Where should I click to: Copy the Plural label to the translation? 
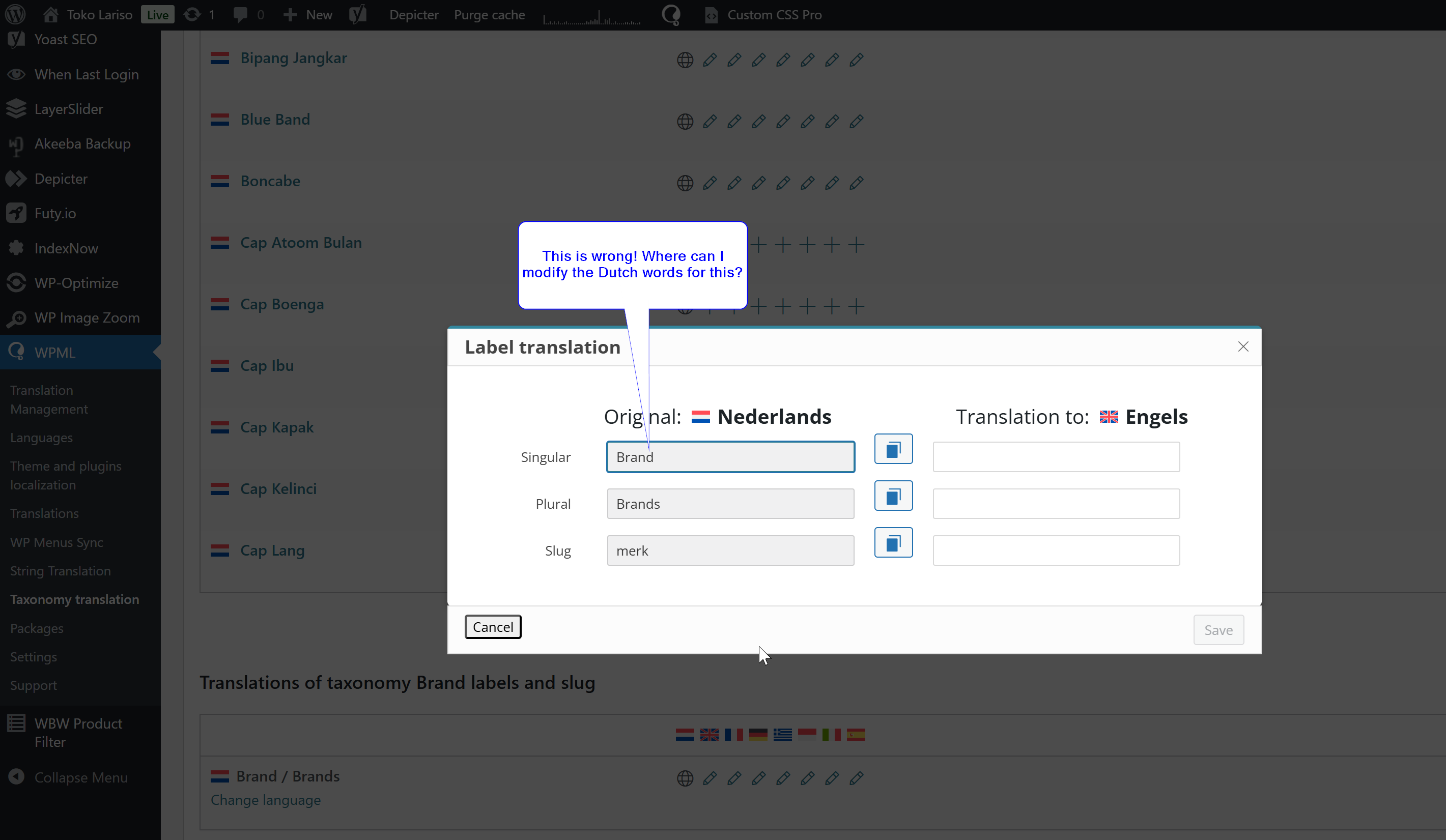coord(893,496)
